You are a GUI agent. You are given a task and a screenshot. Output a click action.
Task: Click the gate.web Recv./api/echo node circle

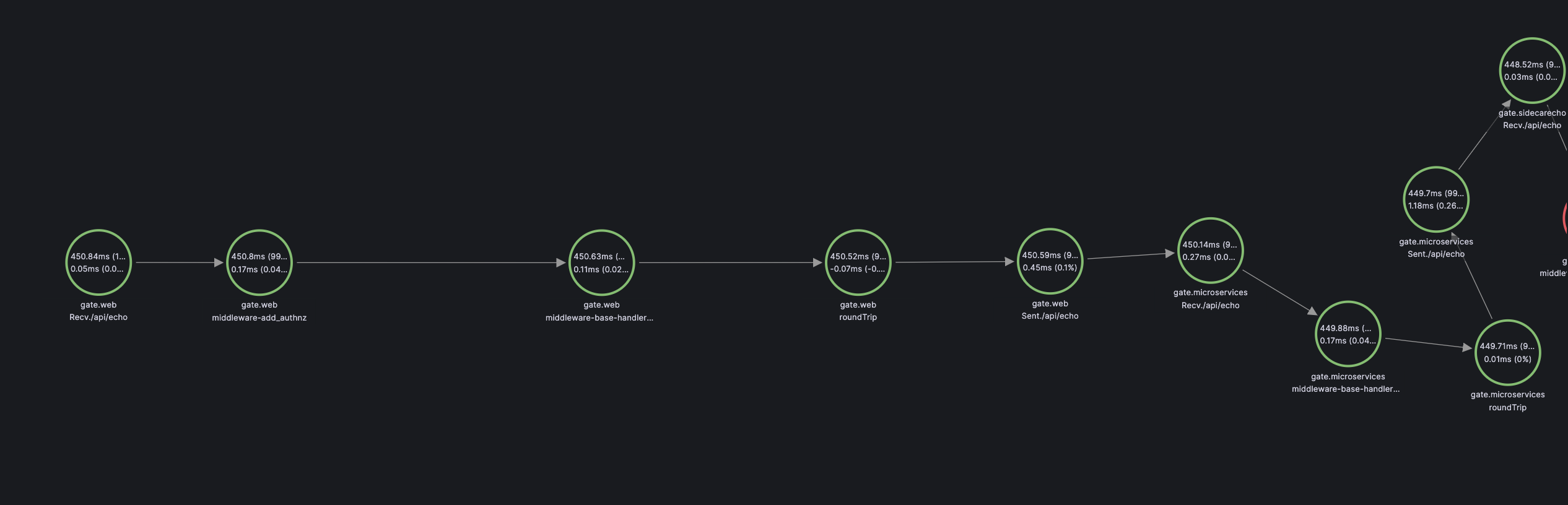coord(98,262)
